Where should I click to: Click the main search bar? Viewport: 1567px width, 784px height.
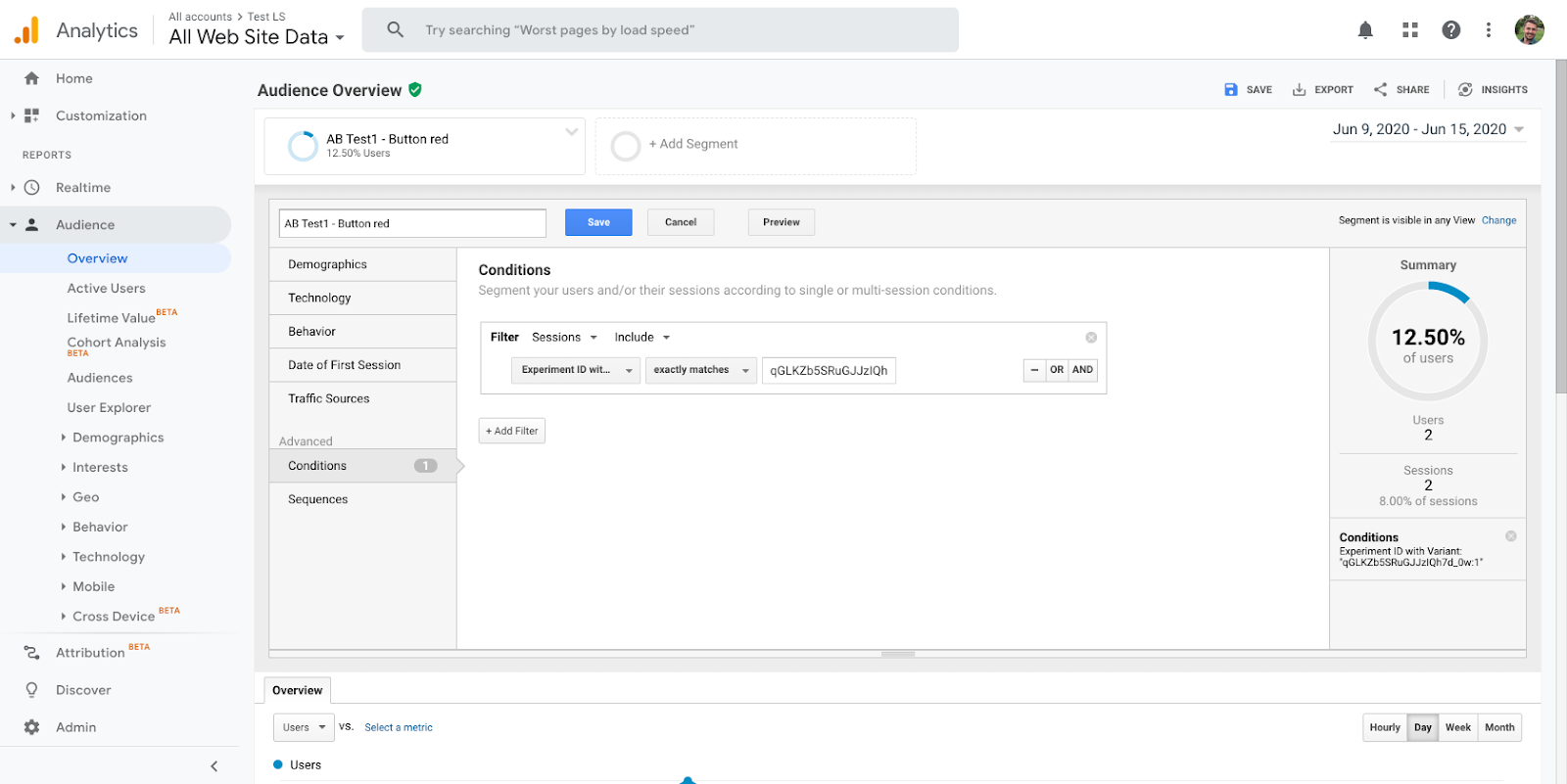click(x=660, y=30)
